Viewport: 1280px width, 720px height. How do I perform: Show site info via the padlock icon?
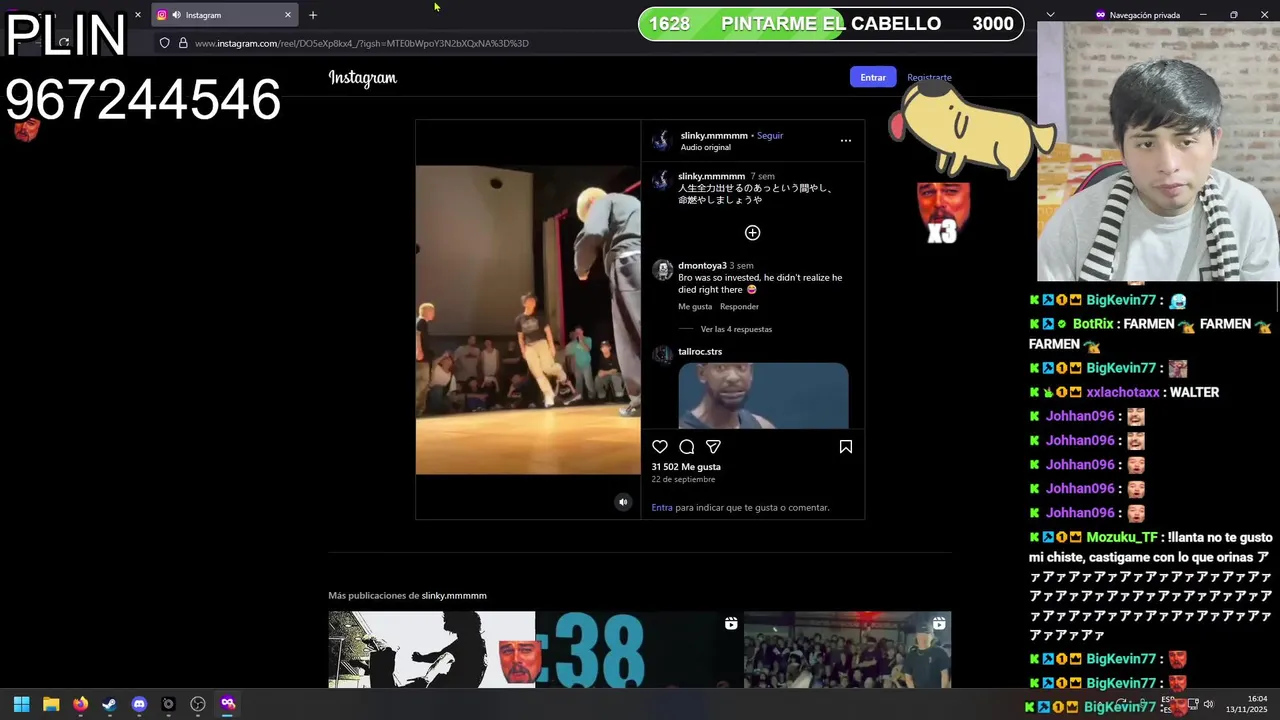pos(183,43)
